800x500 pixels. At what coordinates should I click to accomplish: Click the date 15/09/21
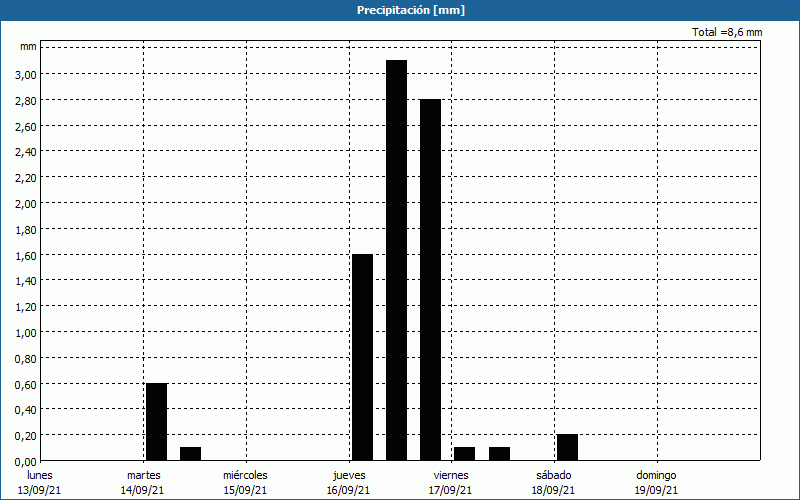(245, 490)
